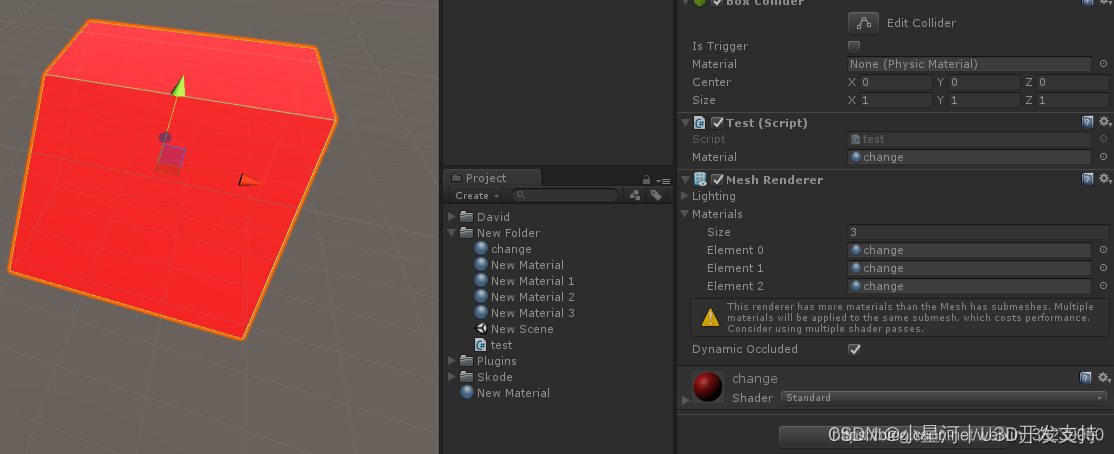Expand the Lighting section
Image resolution: width=1114 pixels, height=454 pixels.
[685, 196]
